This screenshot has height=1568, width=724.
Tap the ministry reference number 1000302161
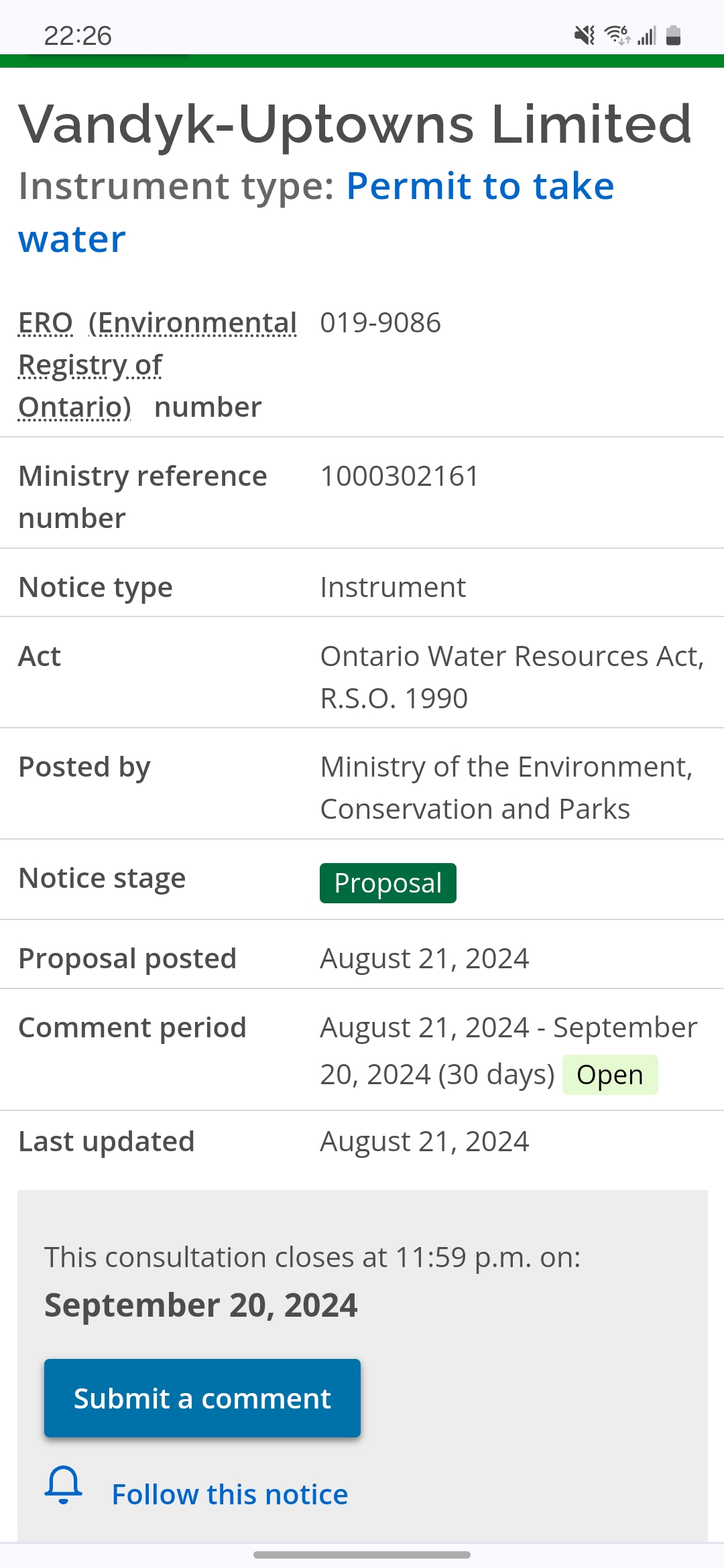point(400,476)
